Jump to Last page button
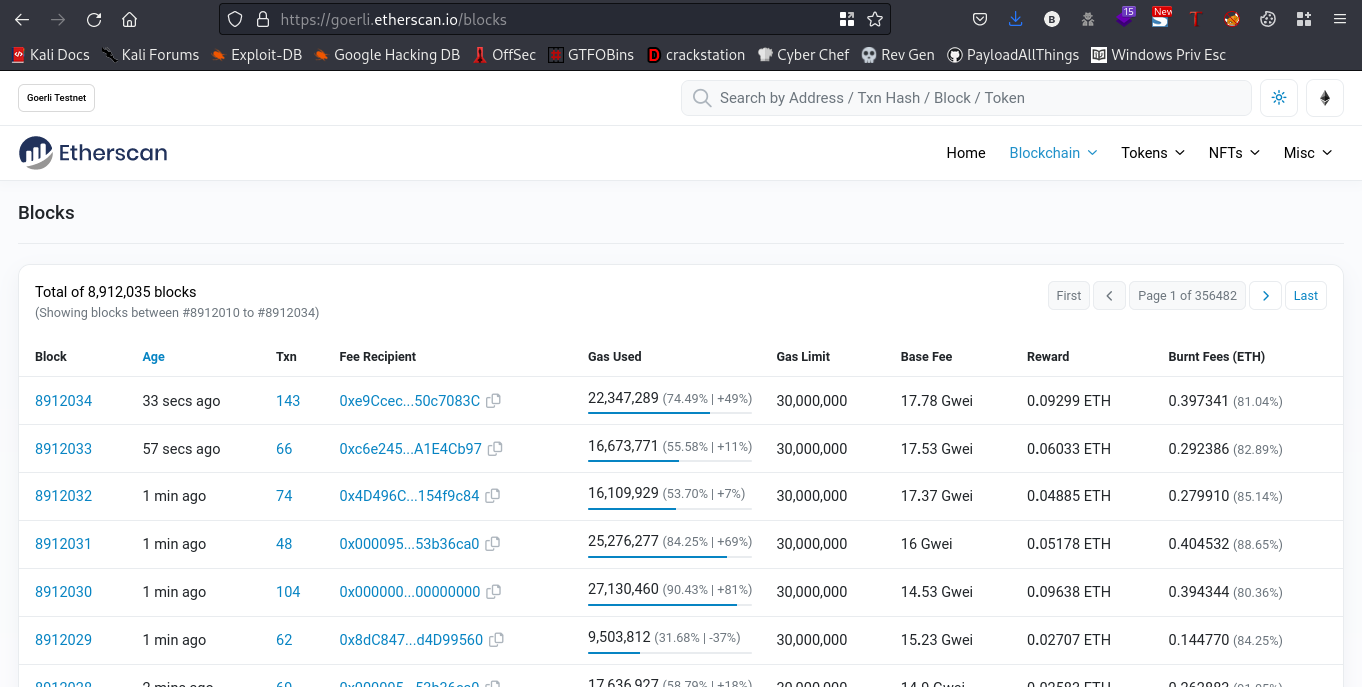 tap(1306, 295)
